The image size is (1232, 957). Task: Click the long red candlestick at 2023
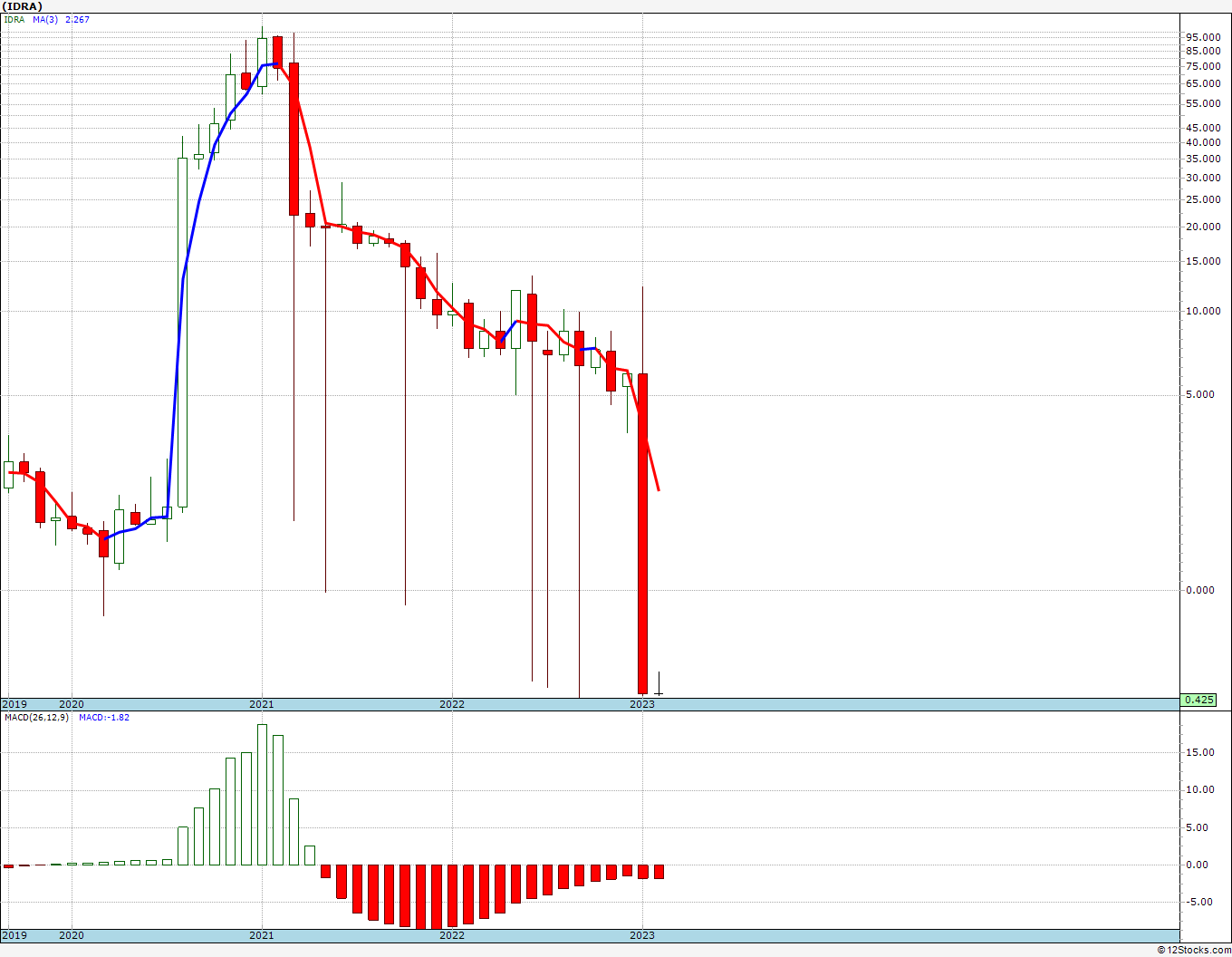coord(642,534)
